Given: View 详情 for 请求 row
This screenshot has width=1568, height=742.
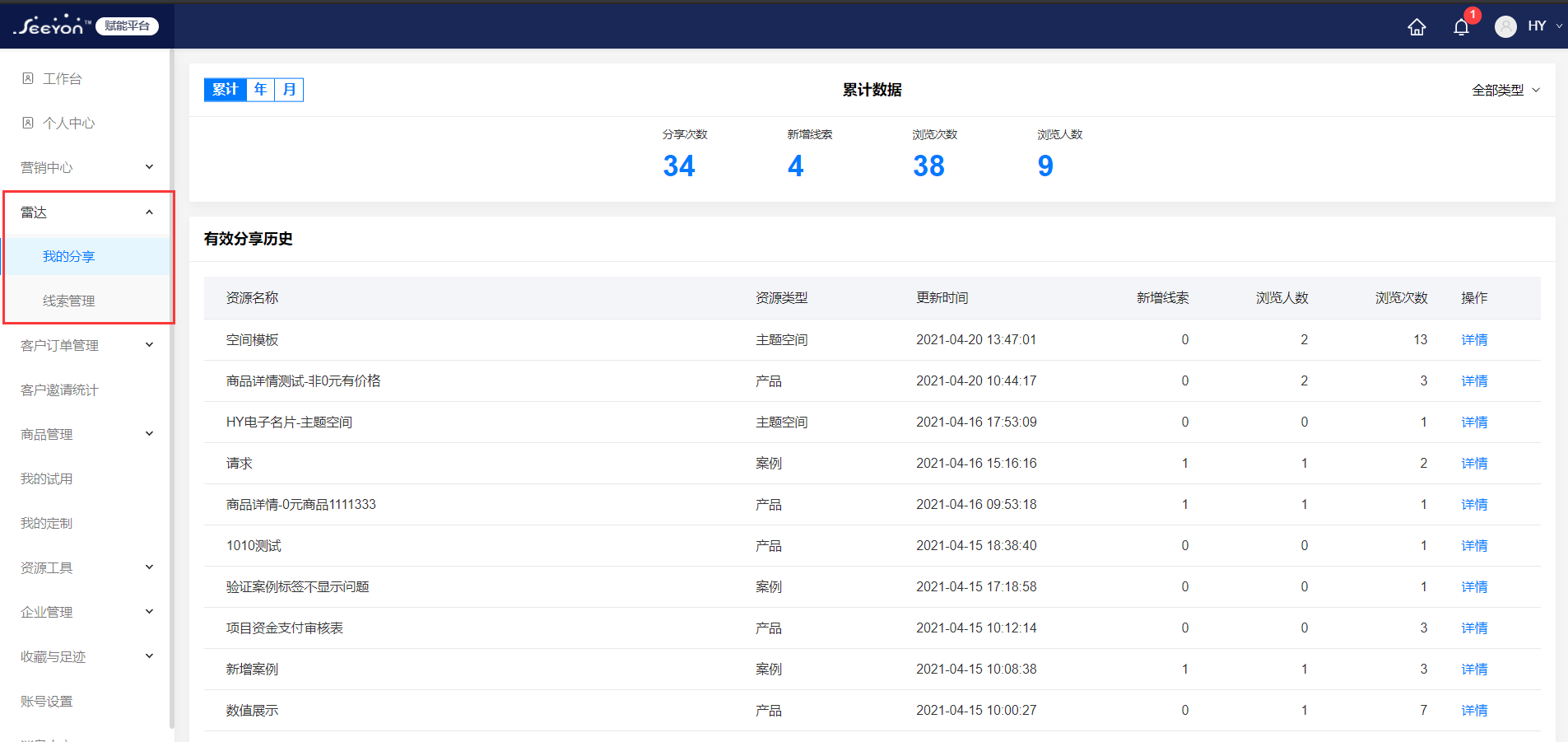Looking at the screenshot, I should click(1474, 463).
